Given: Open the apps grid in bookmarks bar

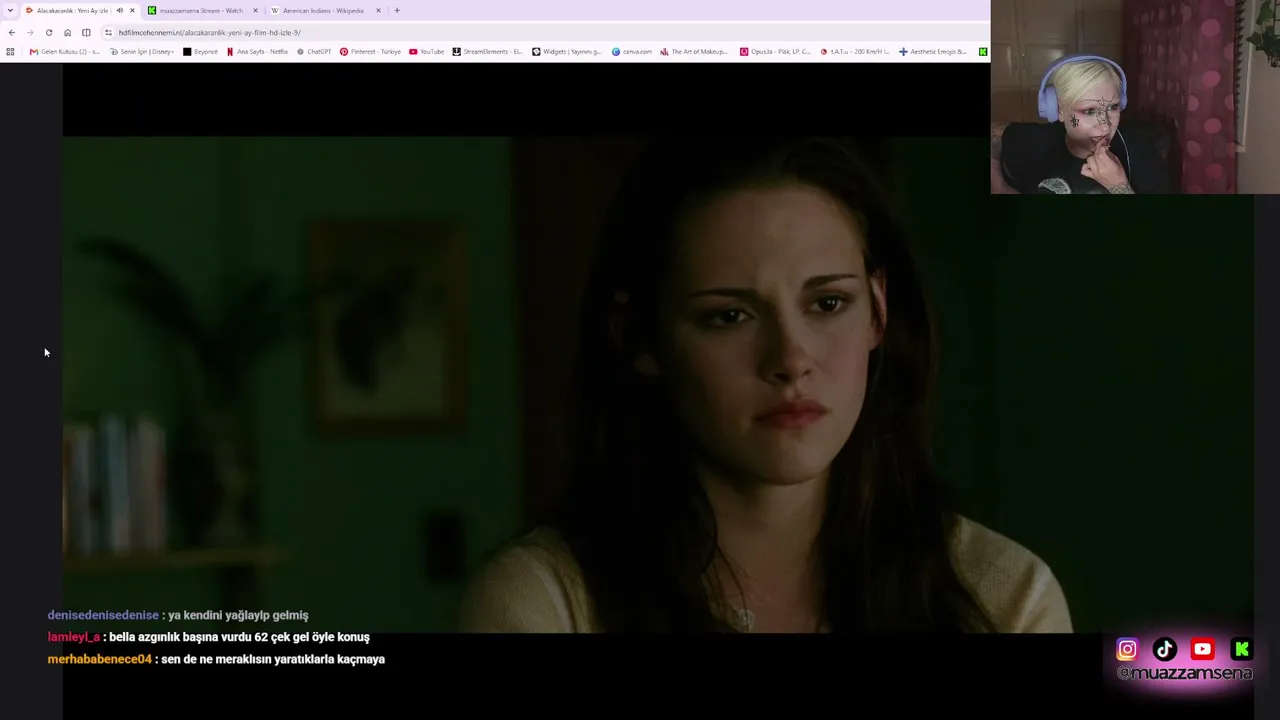Looking at the screenshot, I should point(10,51).
